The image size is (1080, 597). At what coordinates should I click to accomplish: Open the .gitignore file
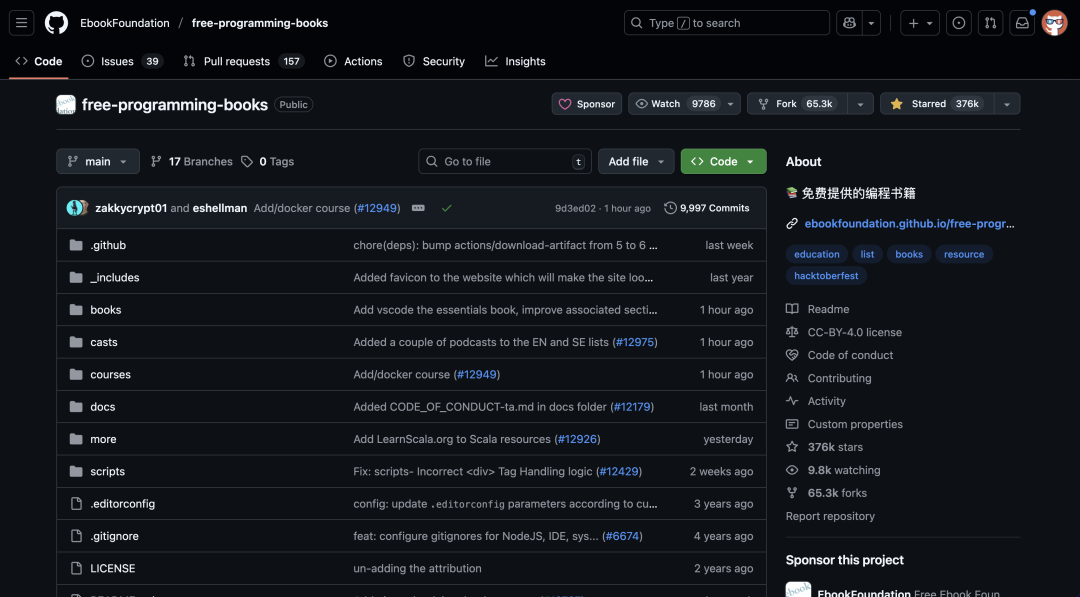tap(114, 536)
